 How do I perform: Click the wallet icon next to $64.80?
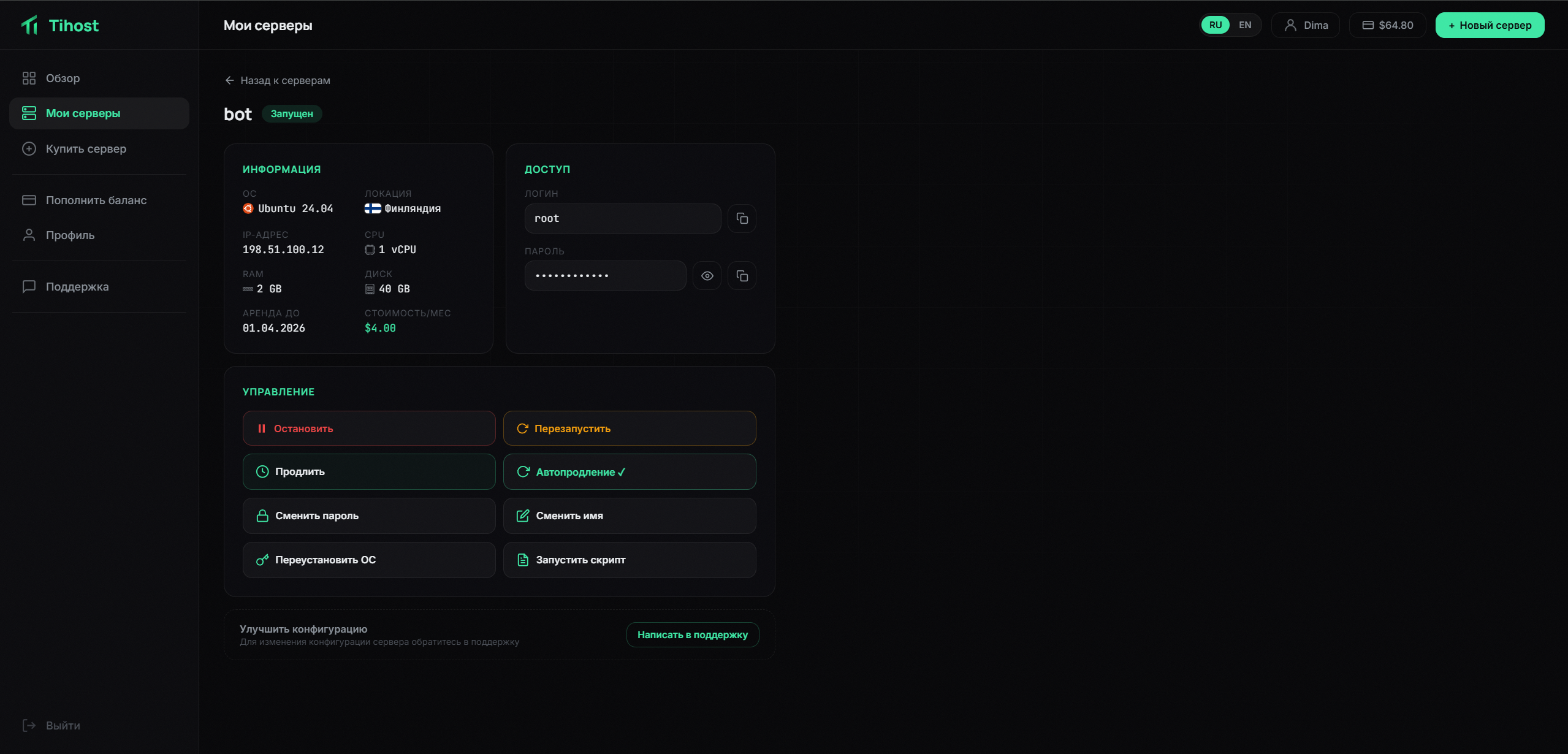[x=1368, y=25]
